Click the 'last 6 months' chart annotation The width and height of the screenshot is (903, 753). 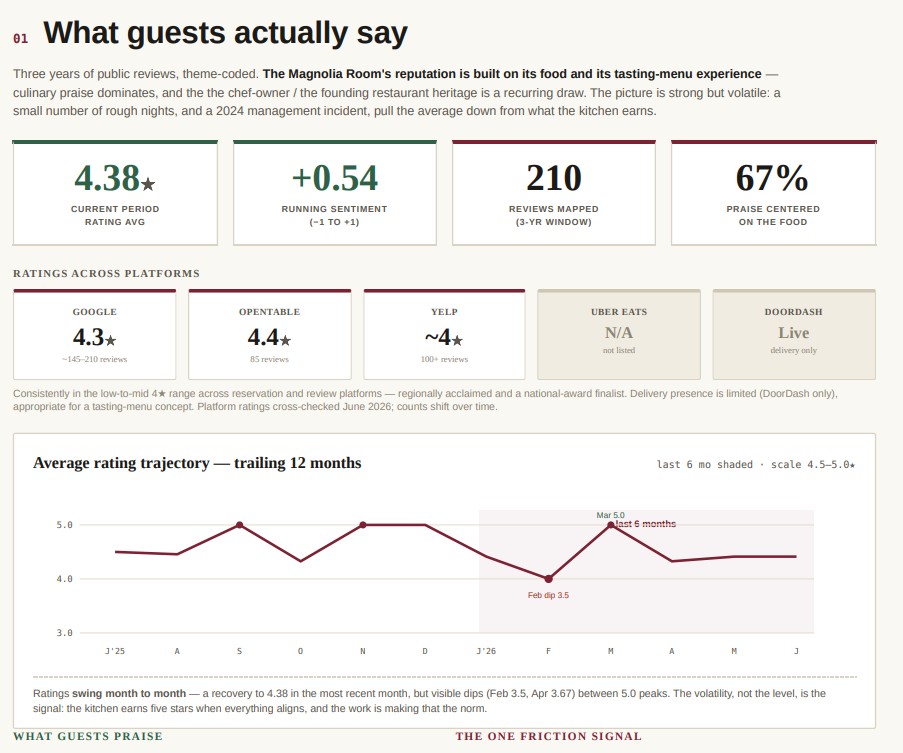click(x=646, y=524)
